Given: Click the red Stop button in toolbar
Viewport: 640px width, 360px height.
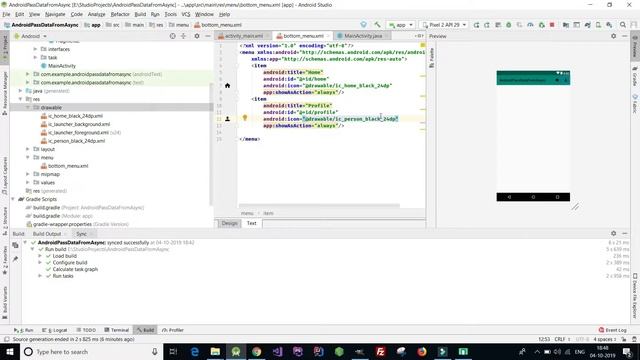Looking at the screenshot, I should pos(552,24).
